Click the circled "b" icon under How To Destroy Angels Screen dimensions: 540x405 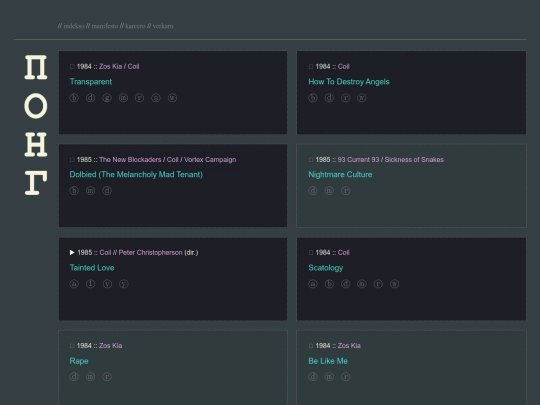click(313, 98)
